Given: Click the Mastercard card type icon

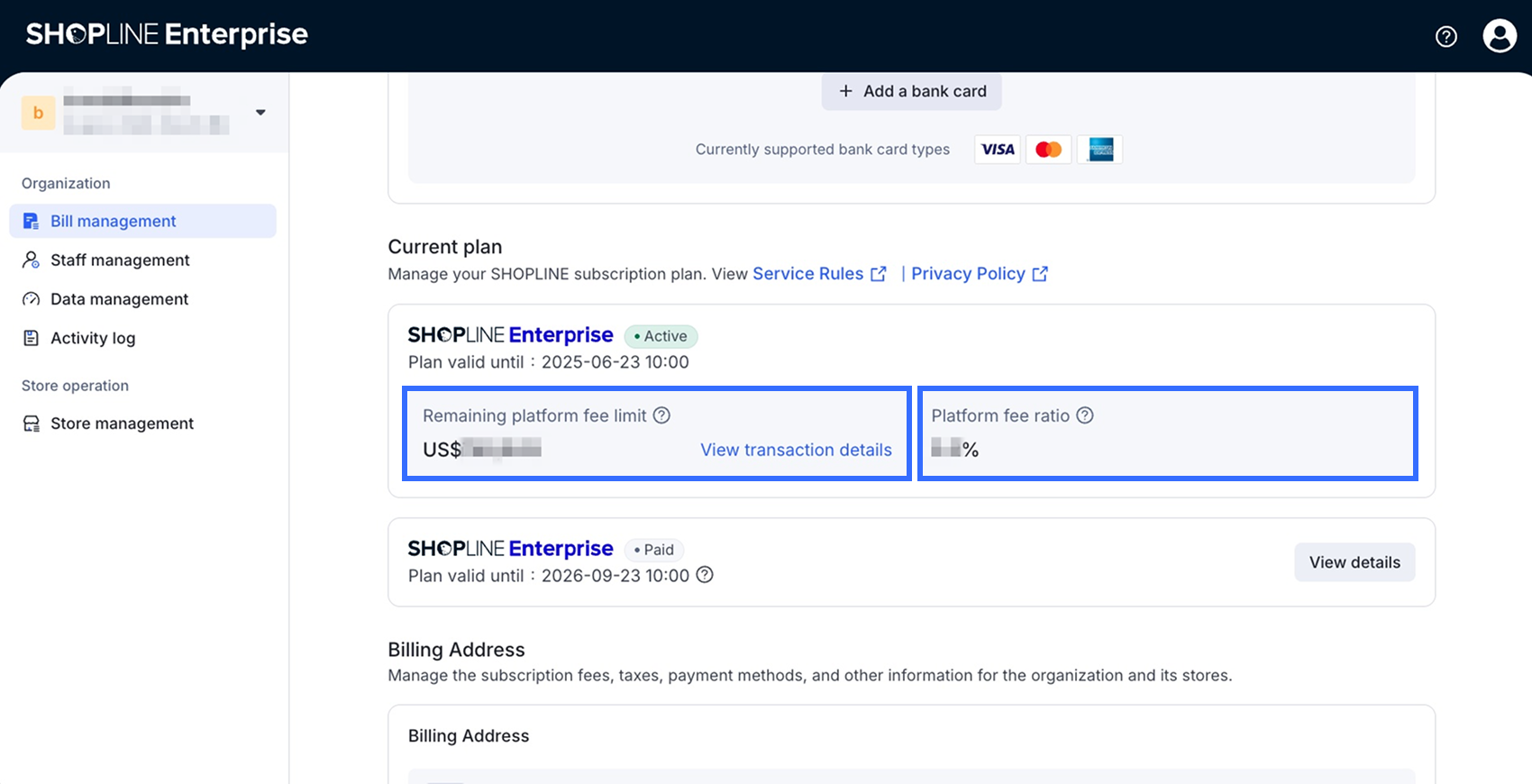Looking at the screenshot, I should point(1048,150).
